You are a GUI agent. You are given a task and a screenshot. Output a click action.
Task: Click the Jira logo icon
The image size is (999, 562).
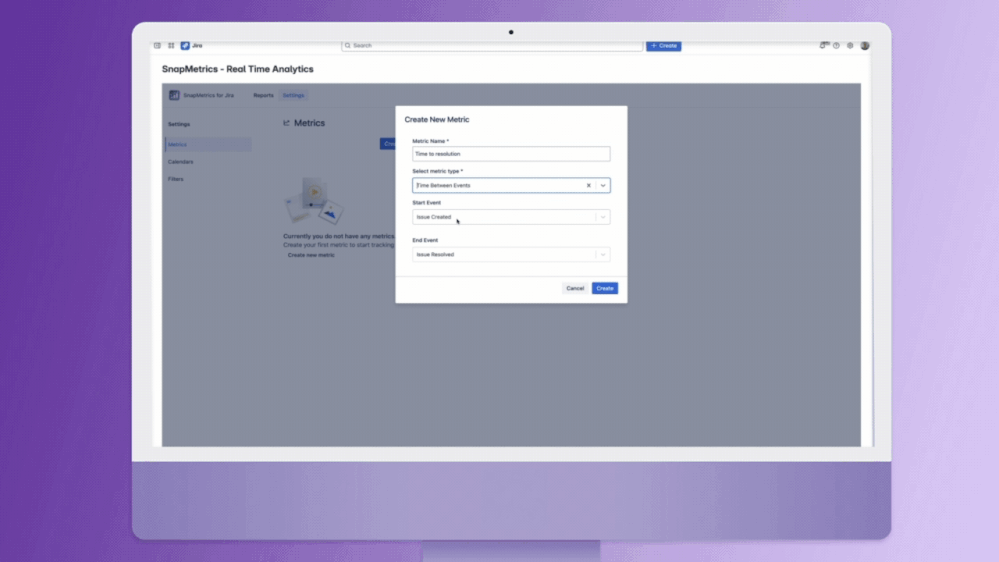point(185,46)
